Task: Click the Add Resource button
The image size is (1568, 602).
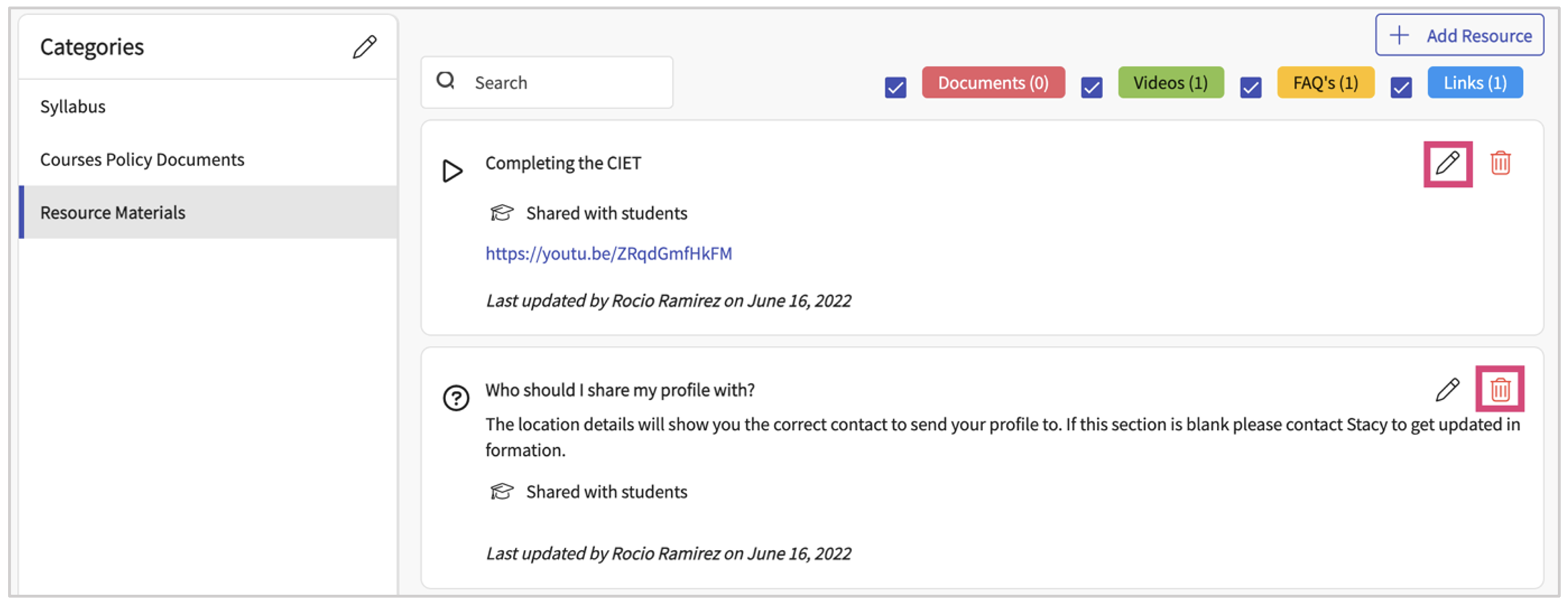Action: 1459,34
